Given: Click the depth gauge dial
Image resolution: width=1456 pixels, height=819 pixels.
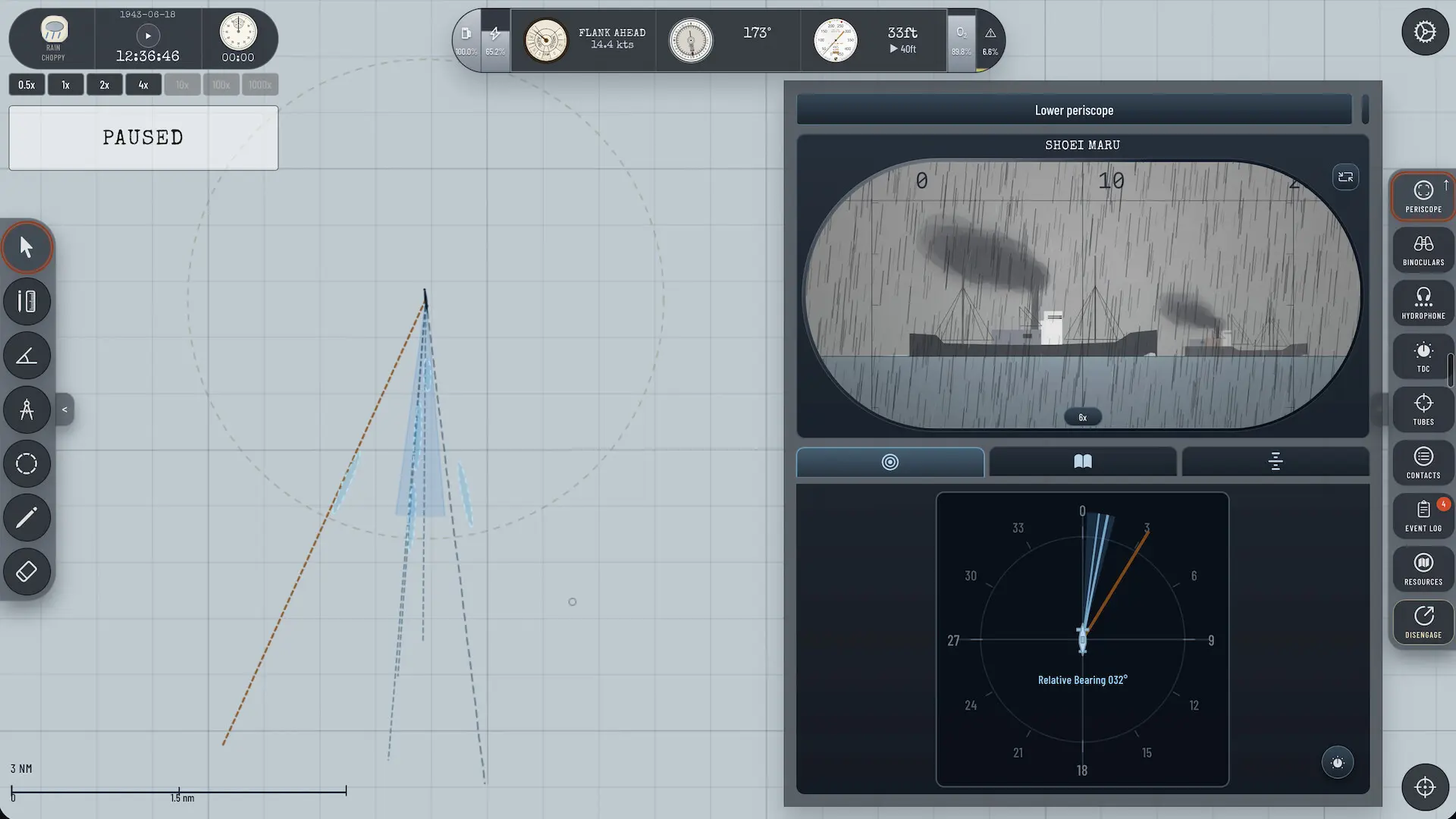Looking at the screenshot, I should (836, 40).
